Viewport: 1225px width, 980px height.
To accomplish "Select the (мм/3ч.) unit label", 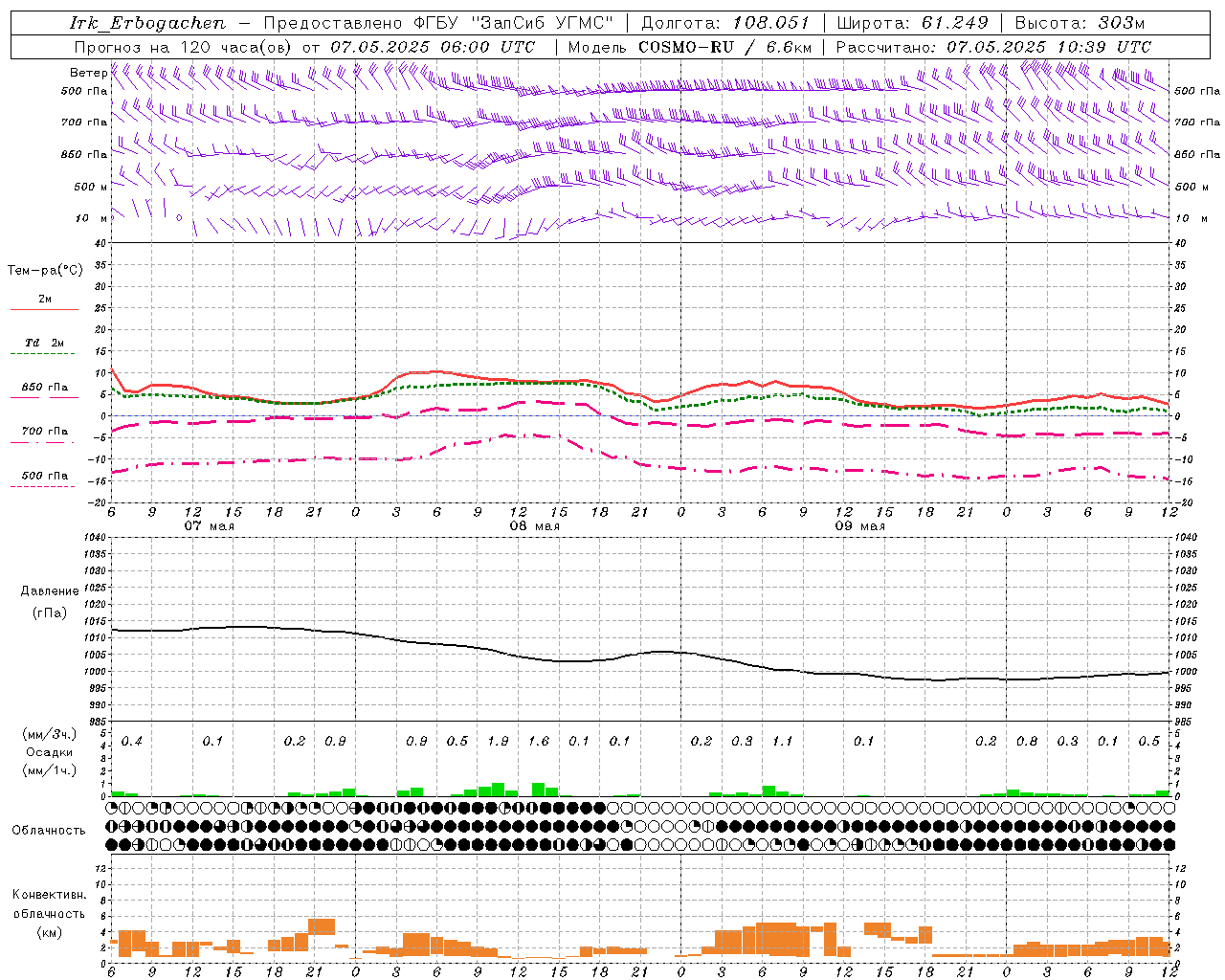I will (x=49, y=734).
